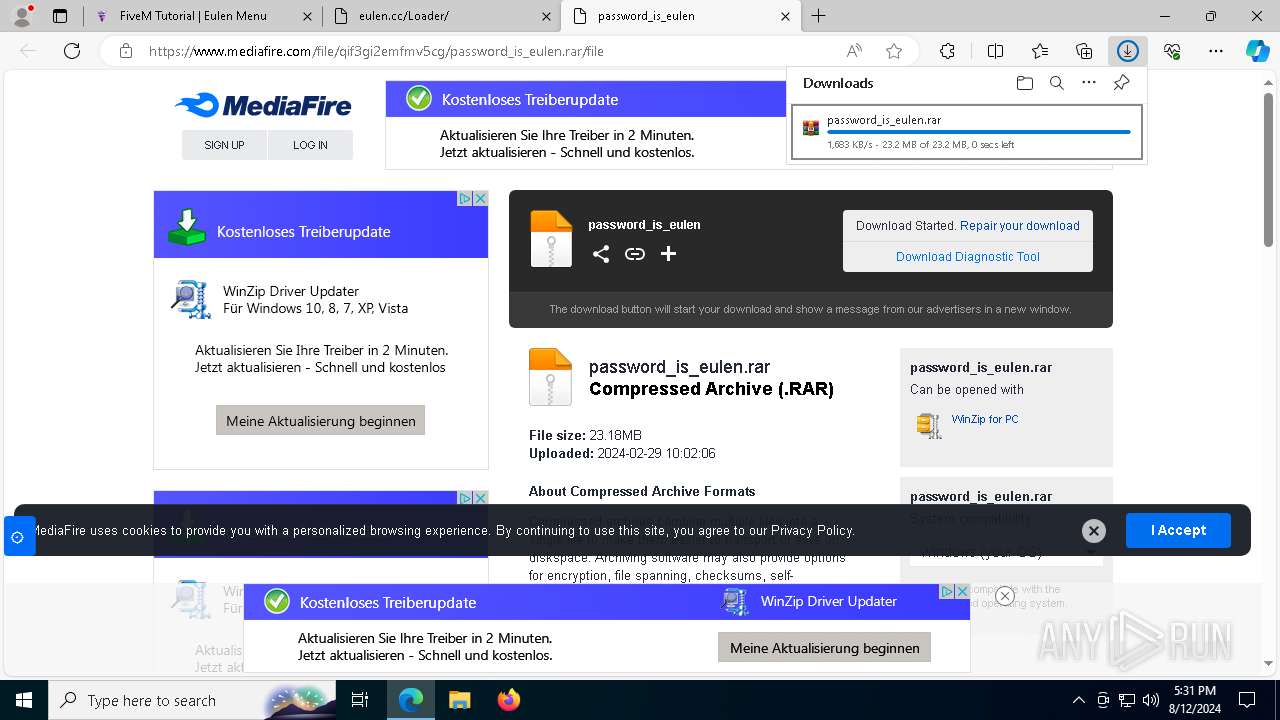Click Repair your download link
Screen dimensions: 1280x720
coord(1020,226)
